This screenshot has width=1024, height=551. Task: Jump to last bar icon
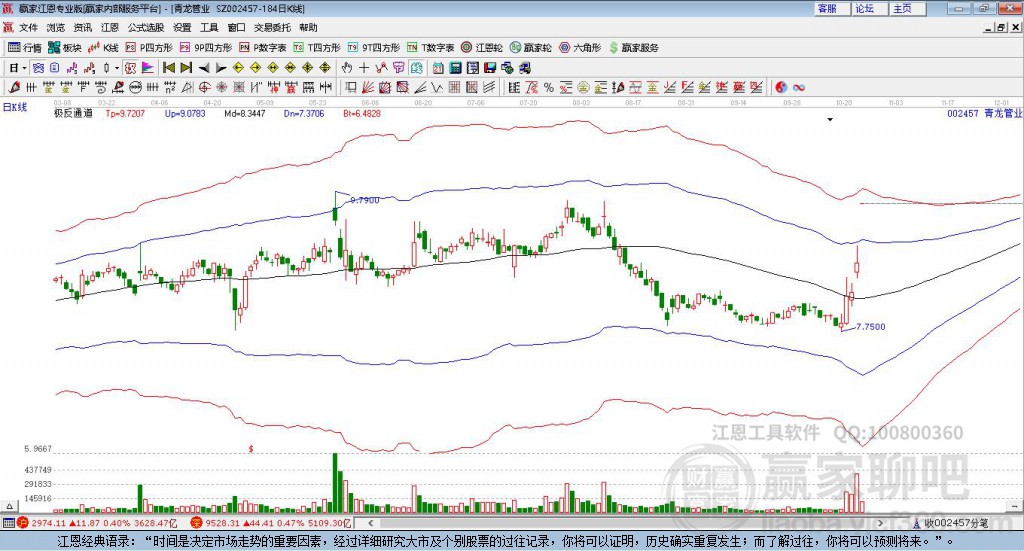click(x=186, y=67)
